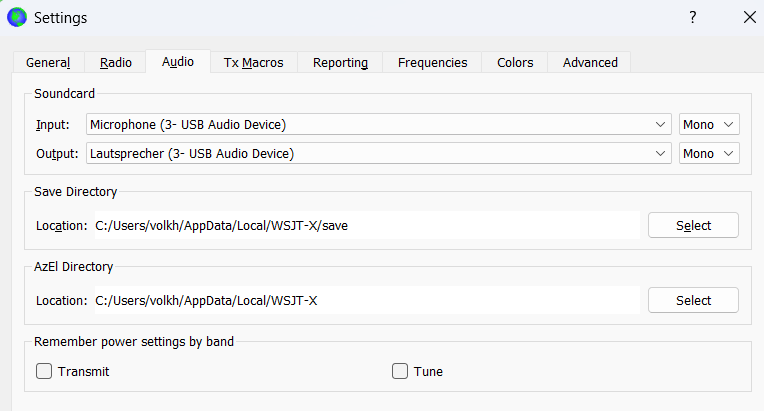Open the Tx Macros tab
The image size is (764, 411).
pos(253,62)
